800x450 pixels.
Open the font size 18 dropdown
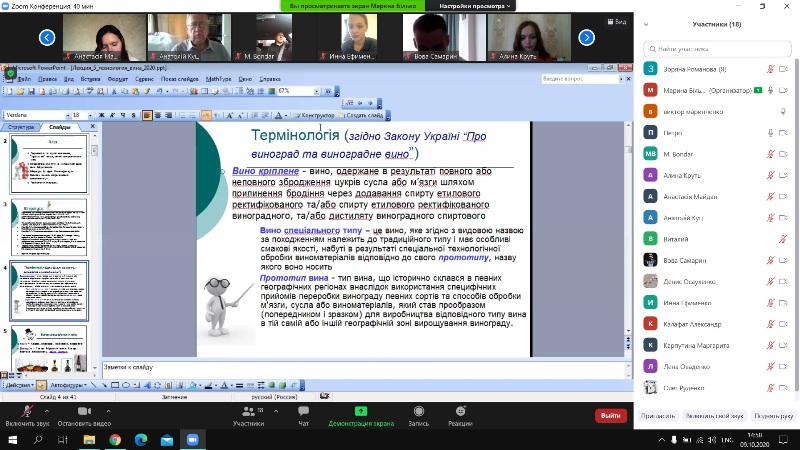click(90, 115)
